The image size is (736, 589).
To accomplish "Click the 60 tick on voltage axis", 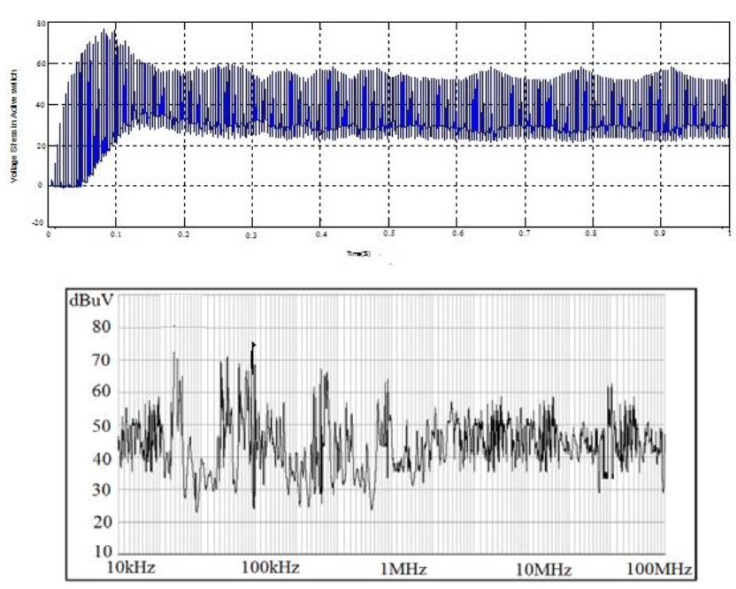I will (x=39, y=63).
